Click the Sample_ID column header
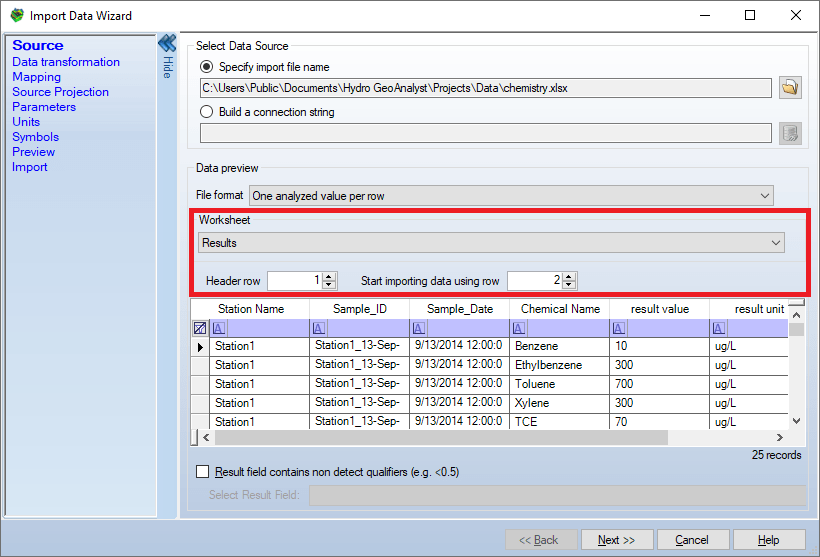This screenshot has width=820, height=557. click(360, 309)
